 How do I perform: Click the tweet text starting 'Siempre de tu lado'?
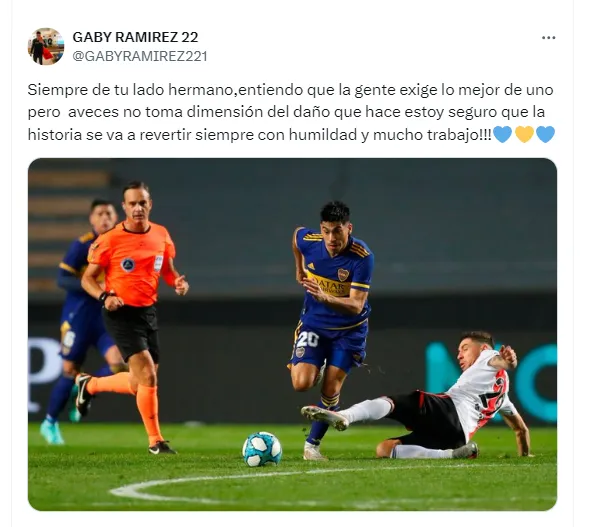[291, 112]
